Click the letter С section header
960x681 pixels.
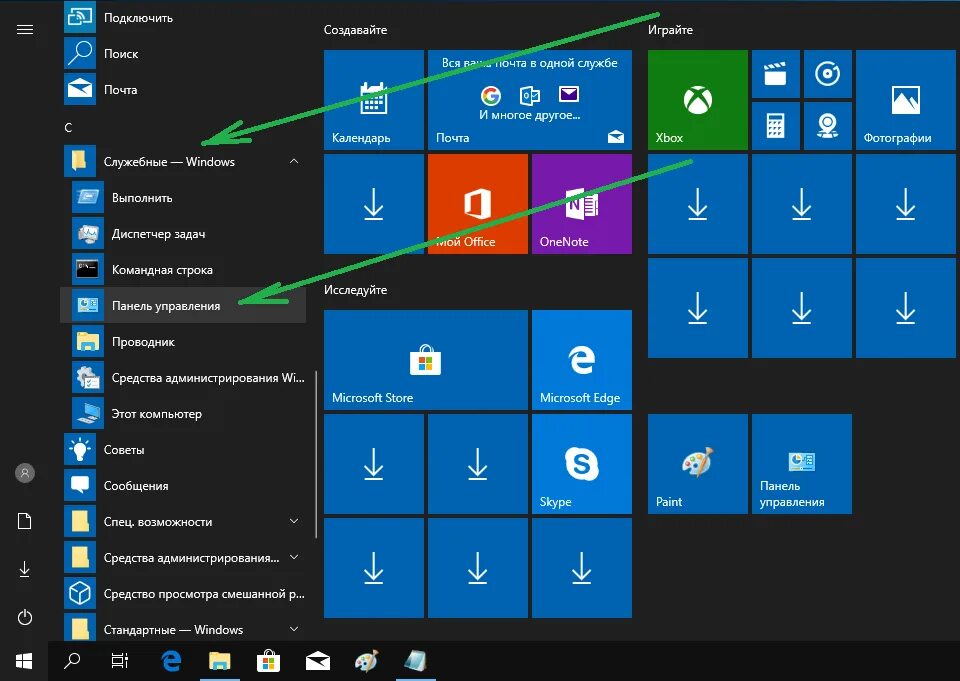click(x=68, y=127)
